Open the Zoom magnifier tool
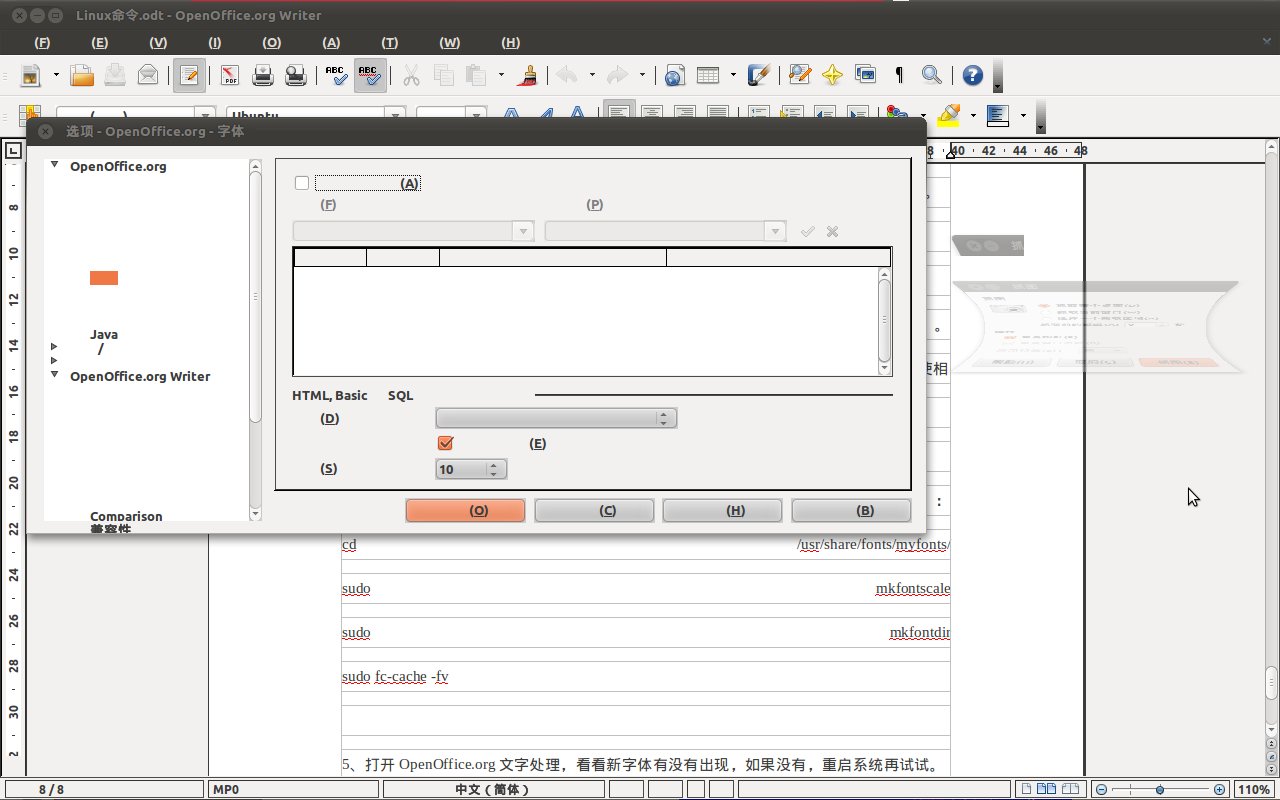The height and width of the screenshot is (800, 1280). point(932,75)
